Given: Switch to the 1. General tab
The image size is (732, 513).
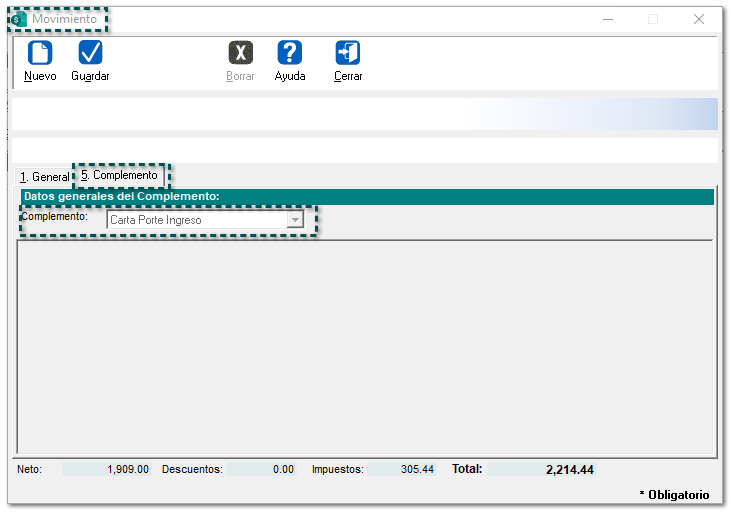Looking at the screenshot, I should 44,177.
